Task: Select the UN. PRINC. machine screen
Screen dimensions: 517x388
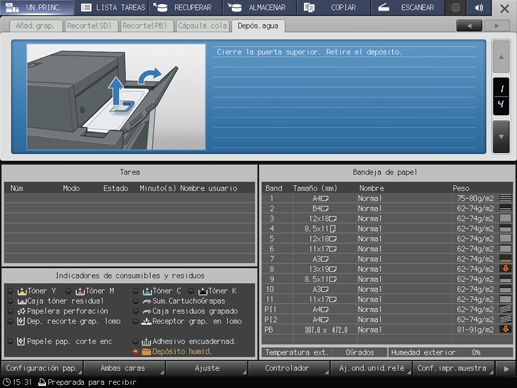Action: click(37, 7)
